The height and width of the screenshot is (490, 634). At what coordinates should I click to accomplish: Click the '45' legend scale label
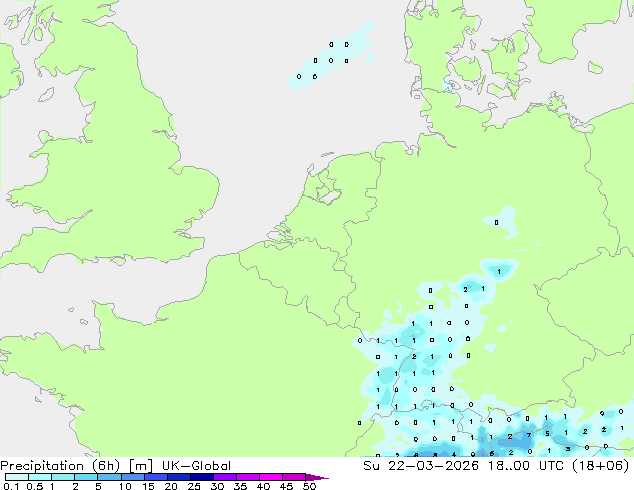pos(286,486)
